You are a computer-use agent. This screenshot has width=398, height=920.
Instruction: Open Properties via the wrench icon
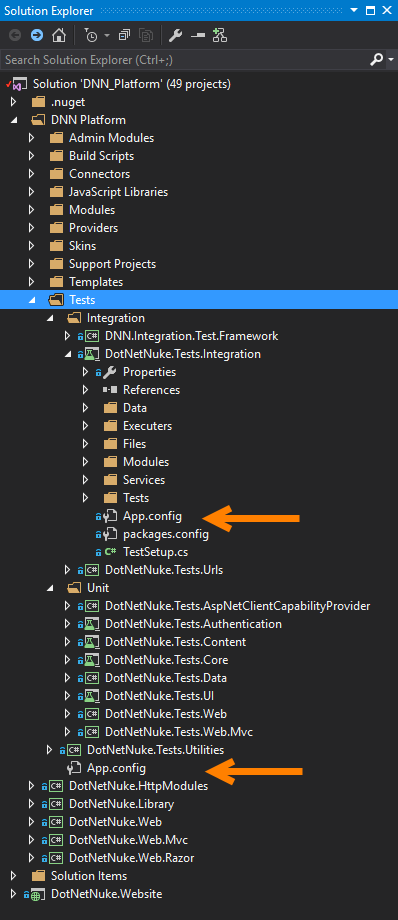click(175, 36)
